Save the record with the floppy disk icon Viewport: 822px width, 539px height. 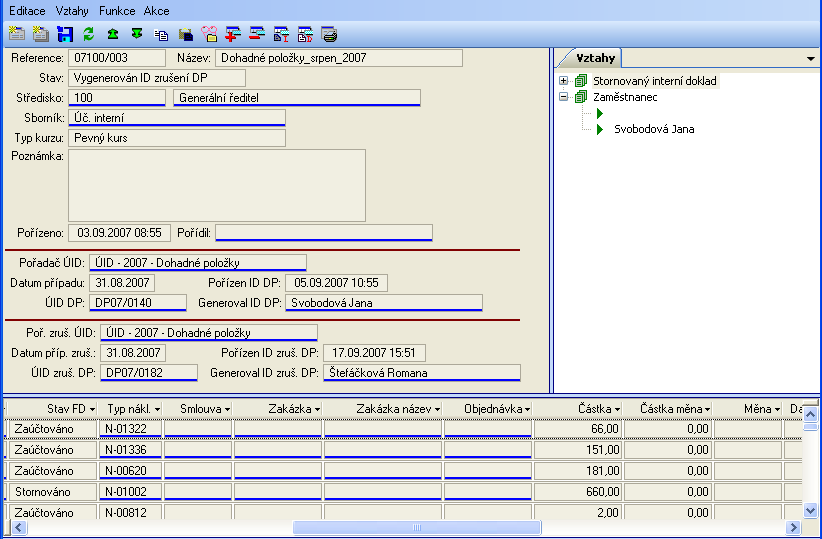pyautogui.click(x=64, y=34)
